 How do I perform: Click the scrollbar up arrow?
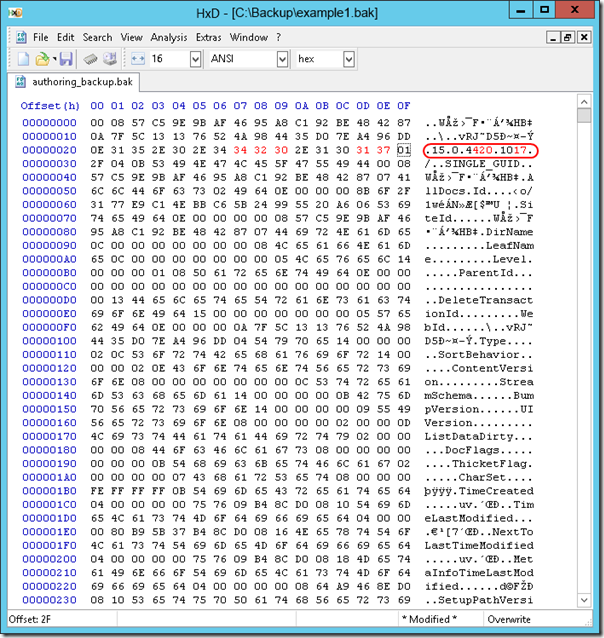(584, 102)
